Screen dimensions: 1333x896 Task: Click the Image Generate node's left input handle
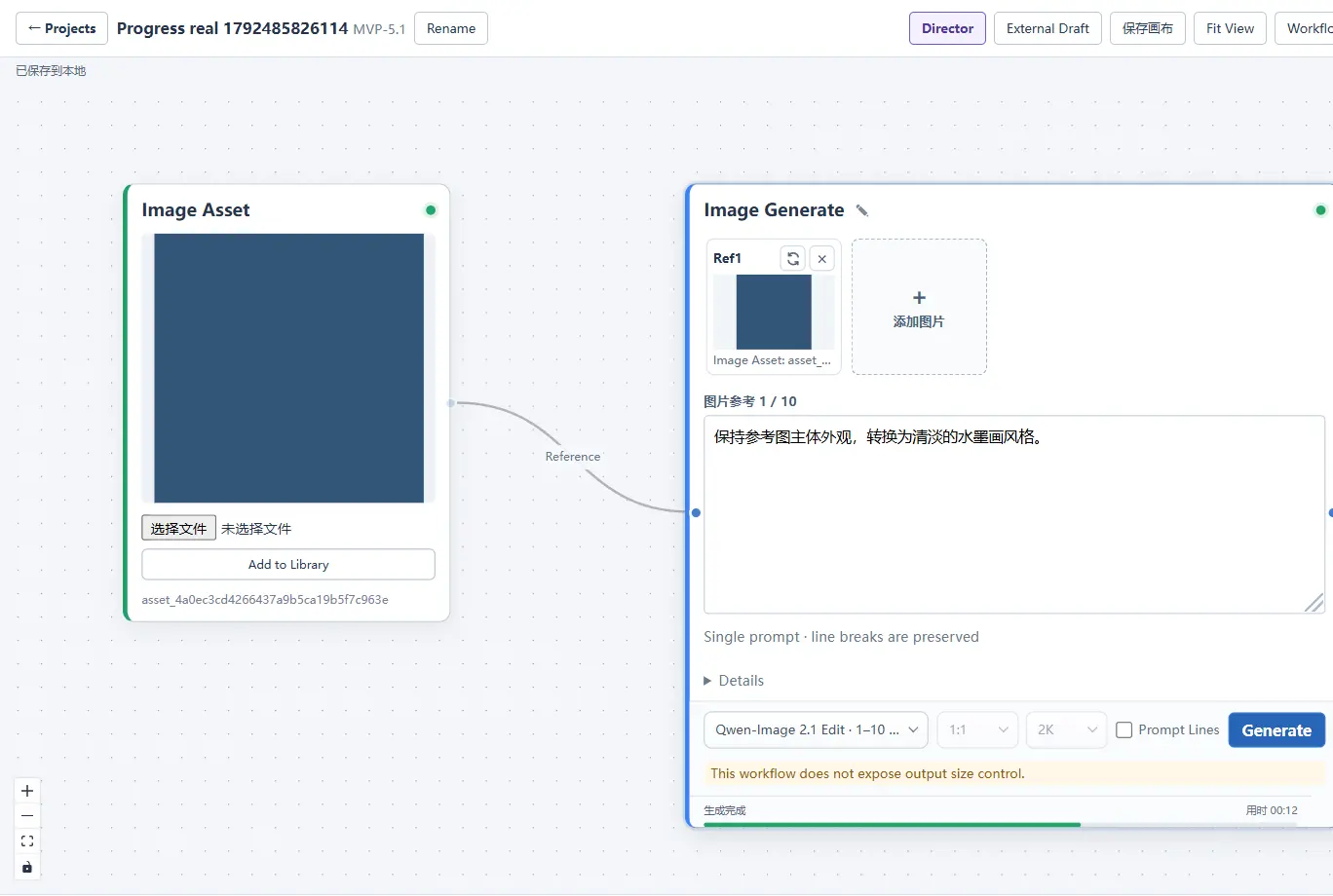pos(696,512)
